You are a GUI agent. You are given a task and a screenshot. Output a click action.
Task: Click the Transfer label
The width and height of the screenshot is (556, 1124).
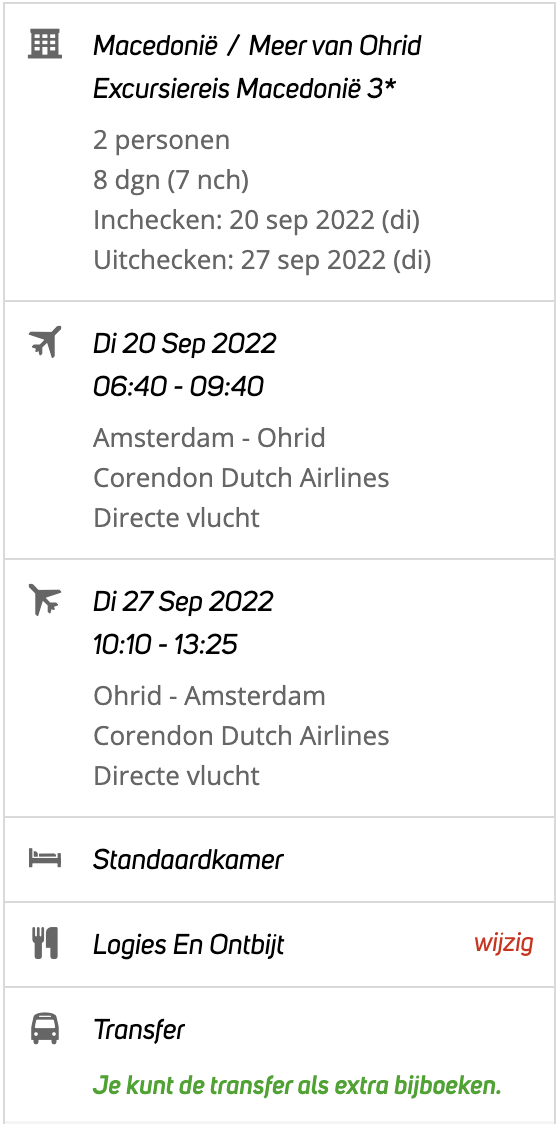139,1030
